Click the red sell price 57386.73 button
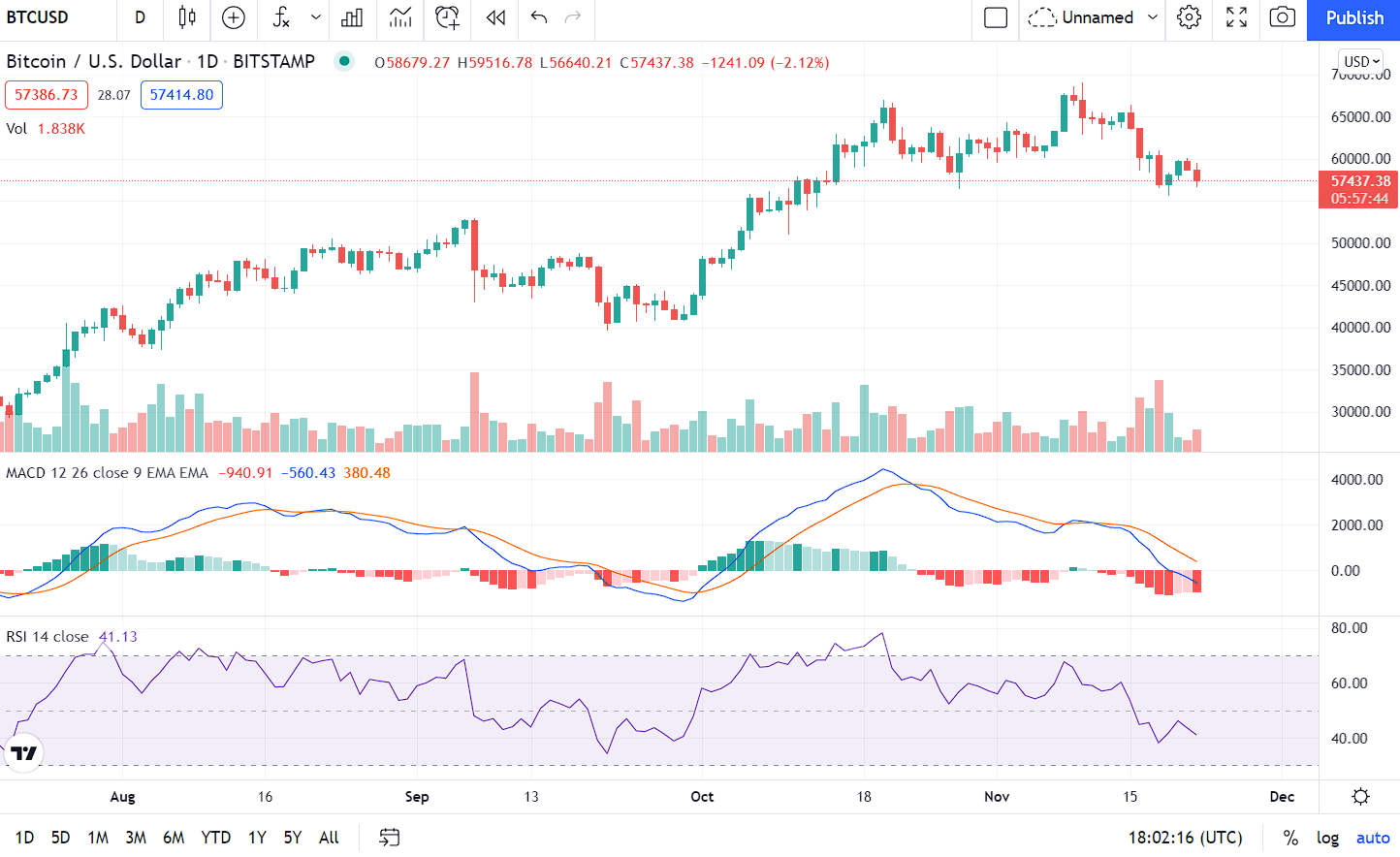Image resolution: width=1400 pixels, height=857 pixels. pyautogui.click(x=47, y=95)
